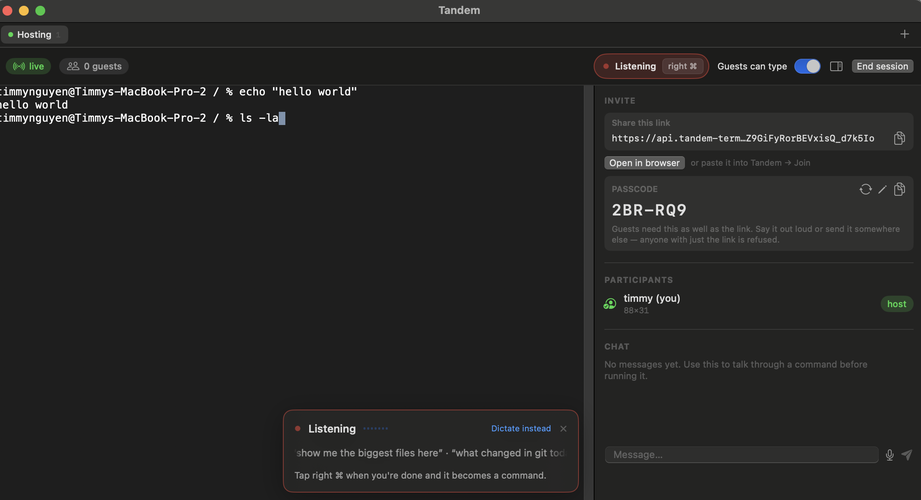Open the invite link in browser
The image size is (921, 500).
point(644,163)
